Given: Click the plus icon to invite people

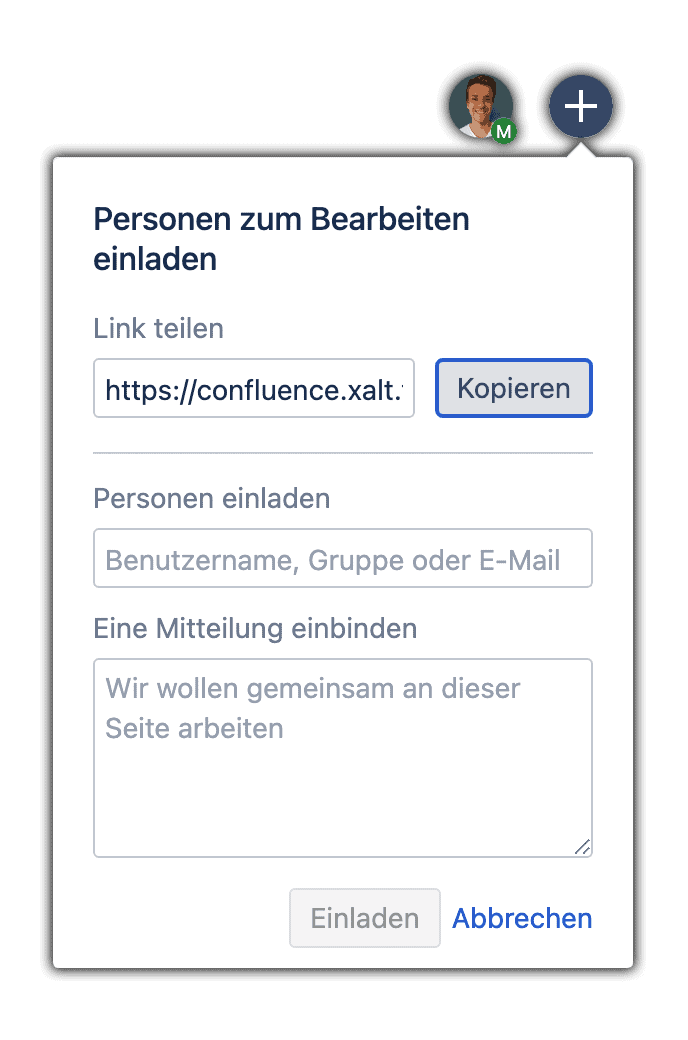Looking at the screenshot, I should (581, 106).
